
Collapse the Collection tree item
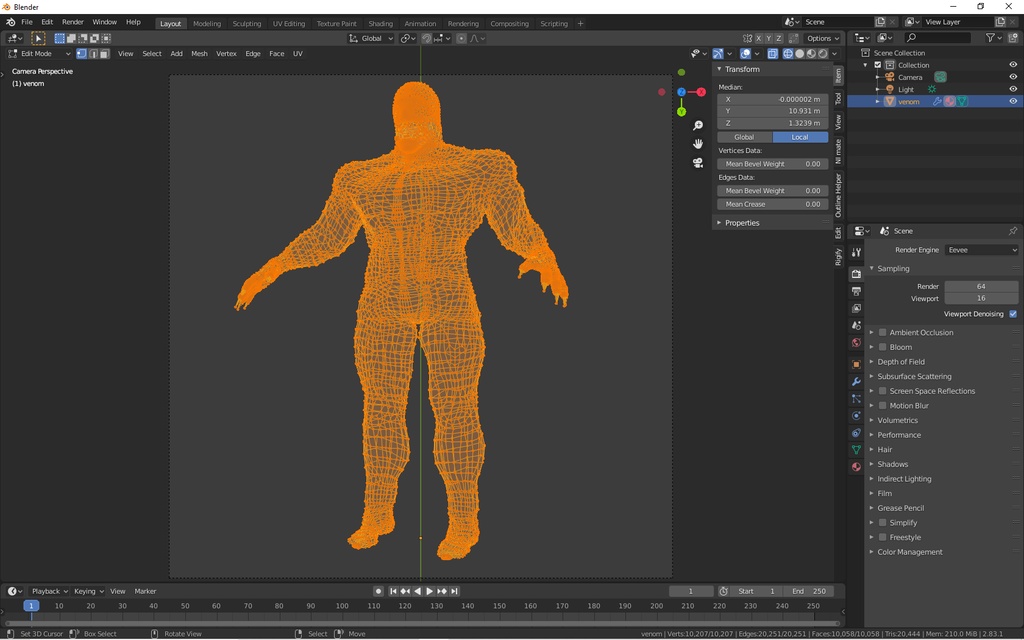coord(866,64)
